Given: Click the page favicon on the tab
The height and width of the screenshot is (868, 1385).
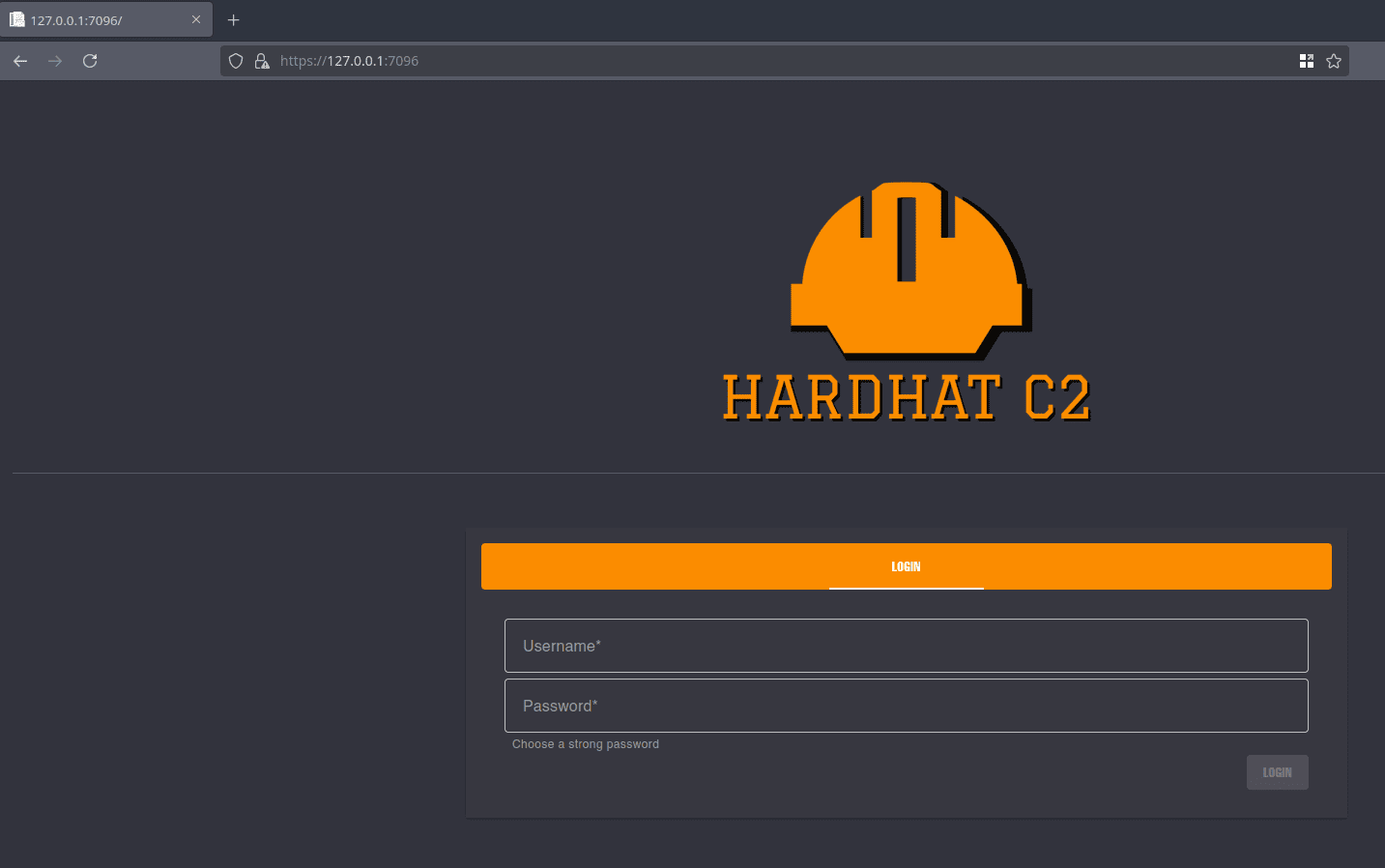Looking at the screenshot, I should pyautogui.click(x=17, y=19).
